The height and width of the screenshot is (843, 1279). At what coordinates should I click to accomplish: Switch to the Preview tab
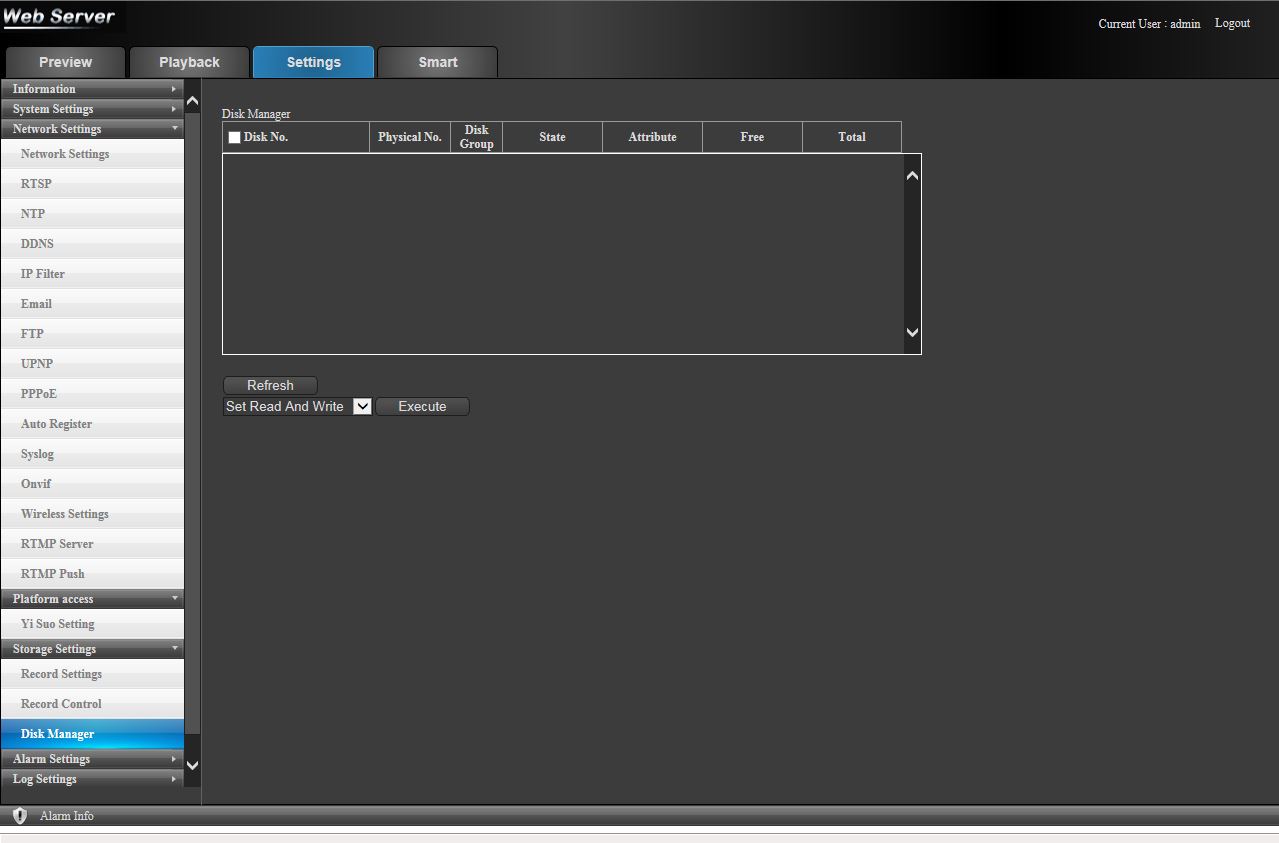coord(65,62)
